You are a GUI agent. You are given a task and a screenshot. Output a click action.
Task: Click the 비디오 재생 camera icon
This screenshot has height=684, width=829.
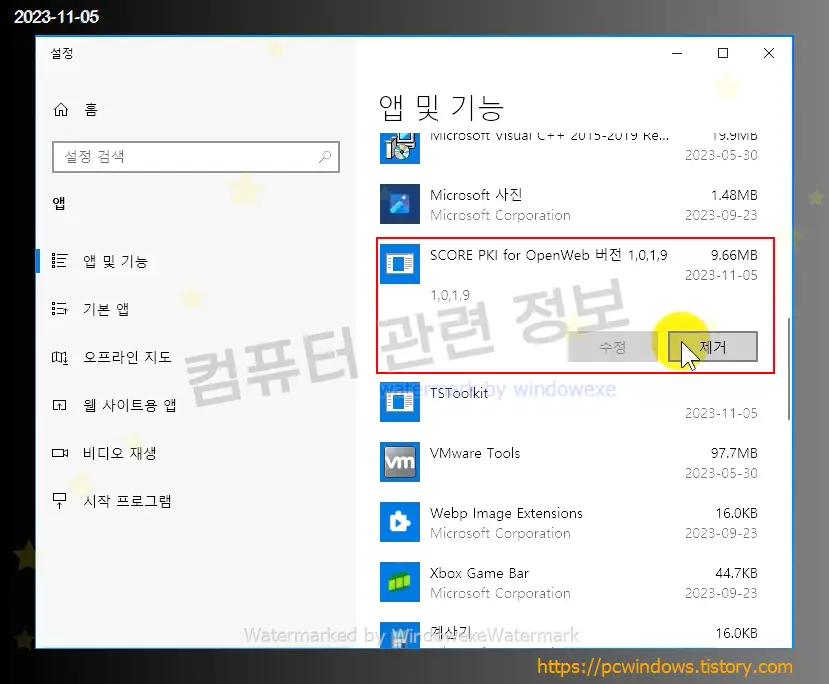60,453
